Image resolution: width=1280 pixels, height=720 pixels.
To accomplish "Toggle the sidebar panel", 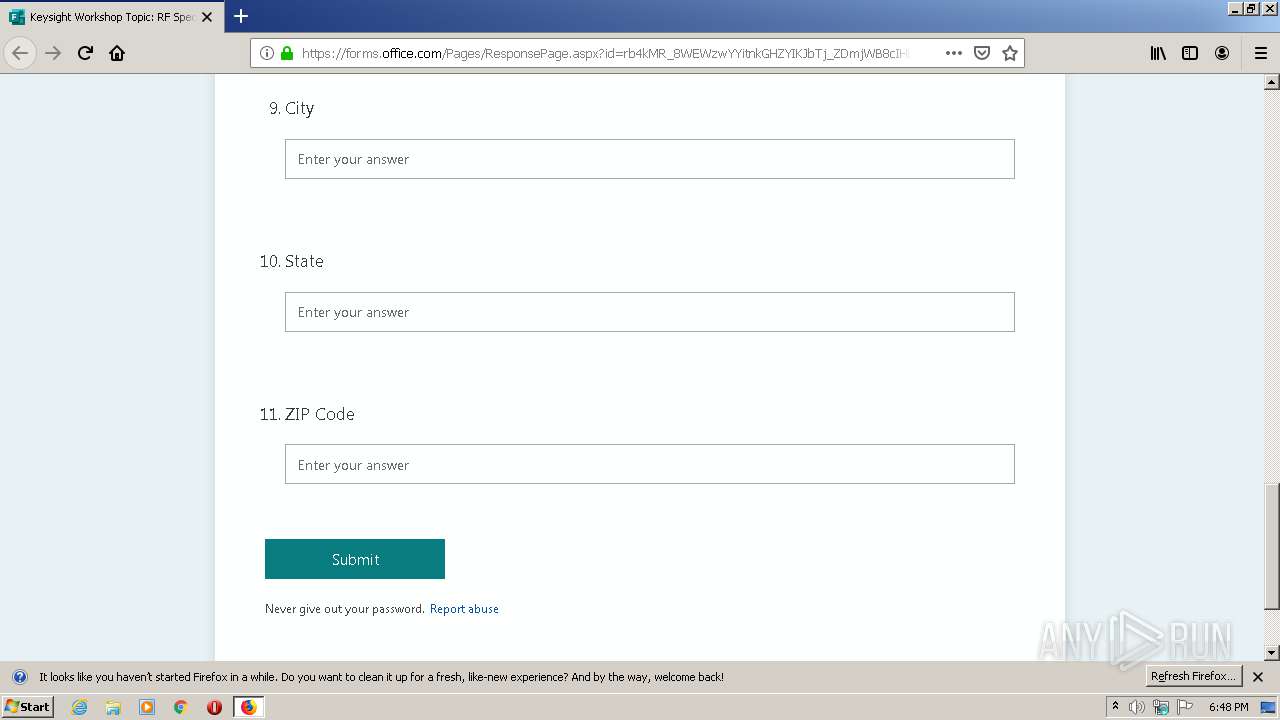I will (1190, 53).
